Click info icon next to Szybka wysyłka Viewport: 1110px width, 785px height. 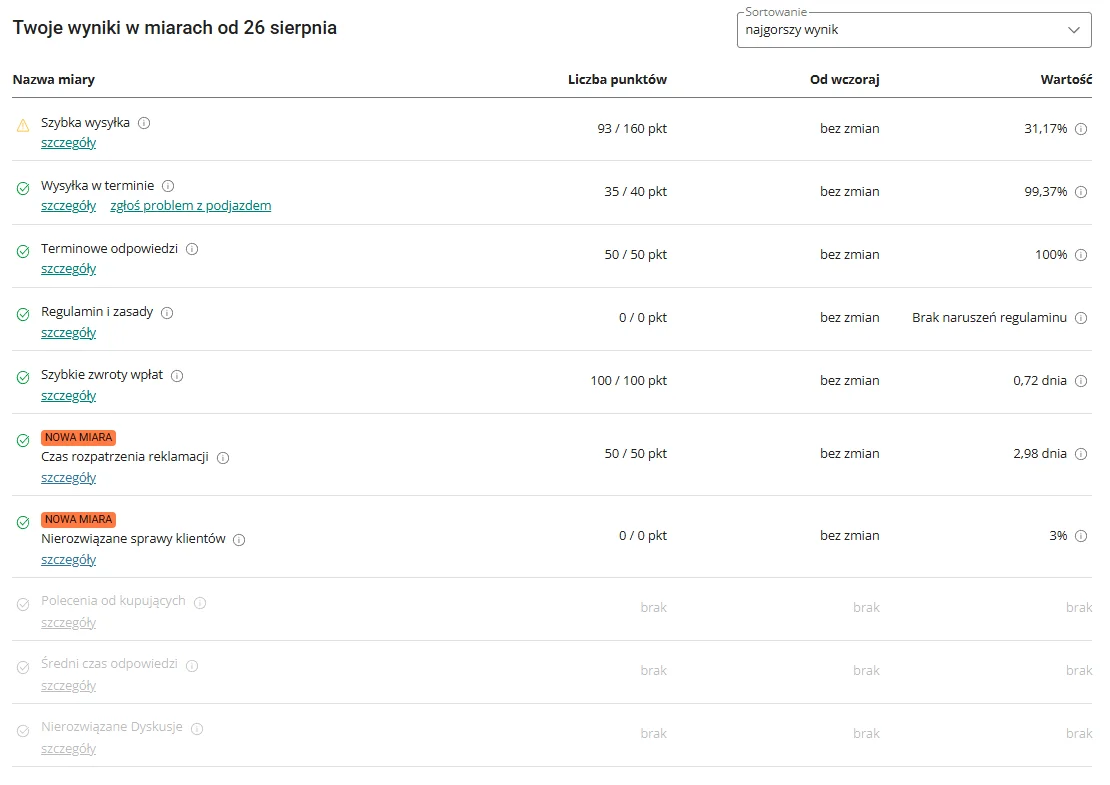(x=144, y=123)
